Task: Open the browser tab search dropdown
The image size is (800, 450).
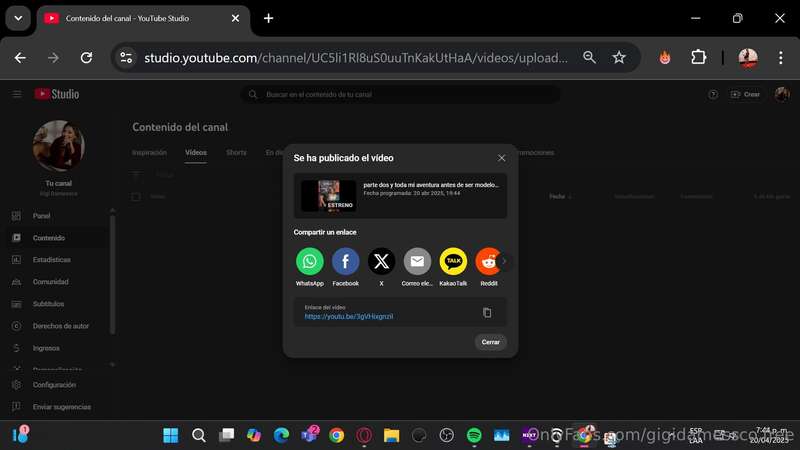Action: [x=18, y=18]
